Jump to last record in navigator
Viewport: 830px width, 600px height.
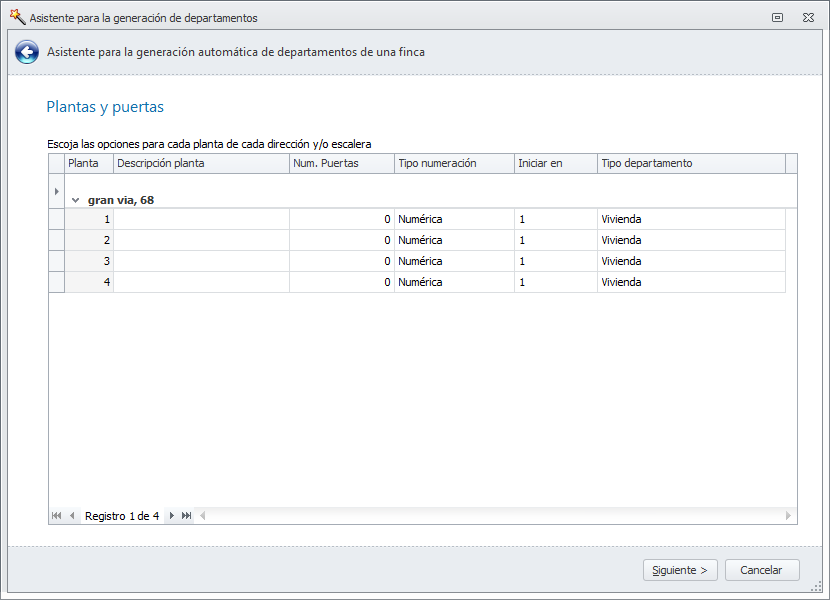tap(186, 515)
